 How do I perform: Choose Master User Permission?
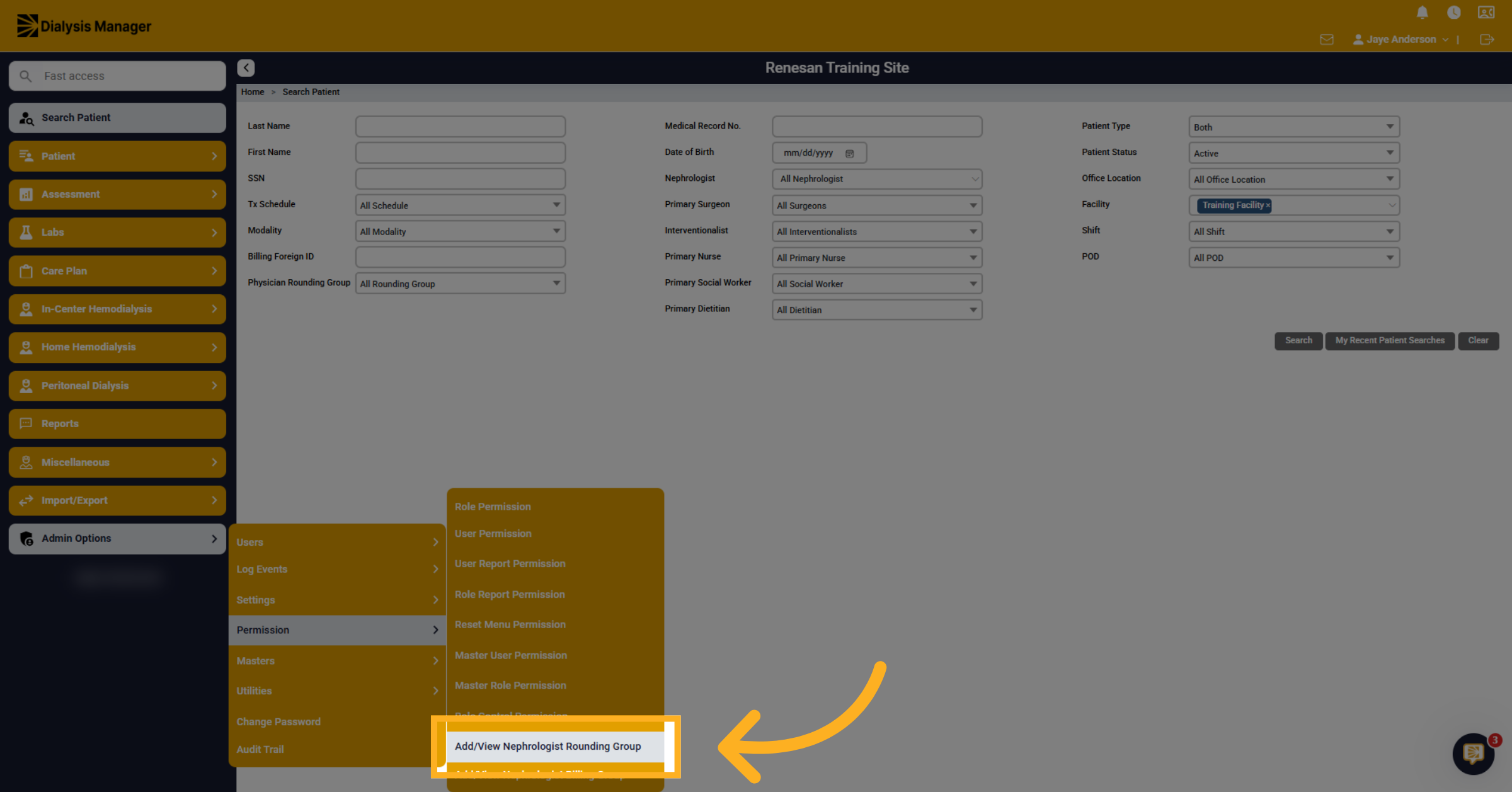(510, 655)
